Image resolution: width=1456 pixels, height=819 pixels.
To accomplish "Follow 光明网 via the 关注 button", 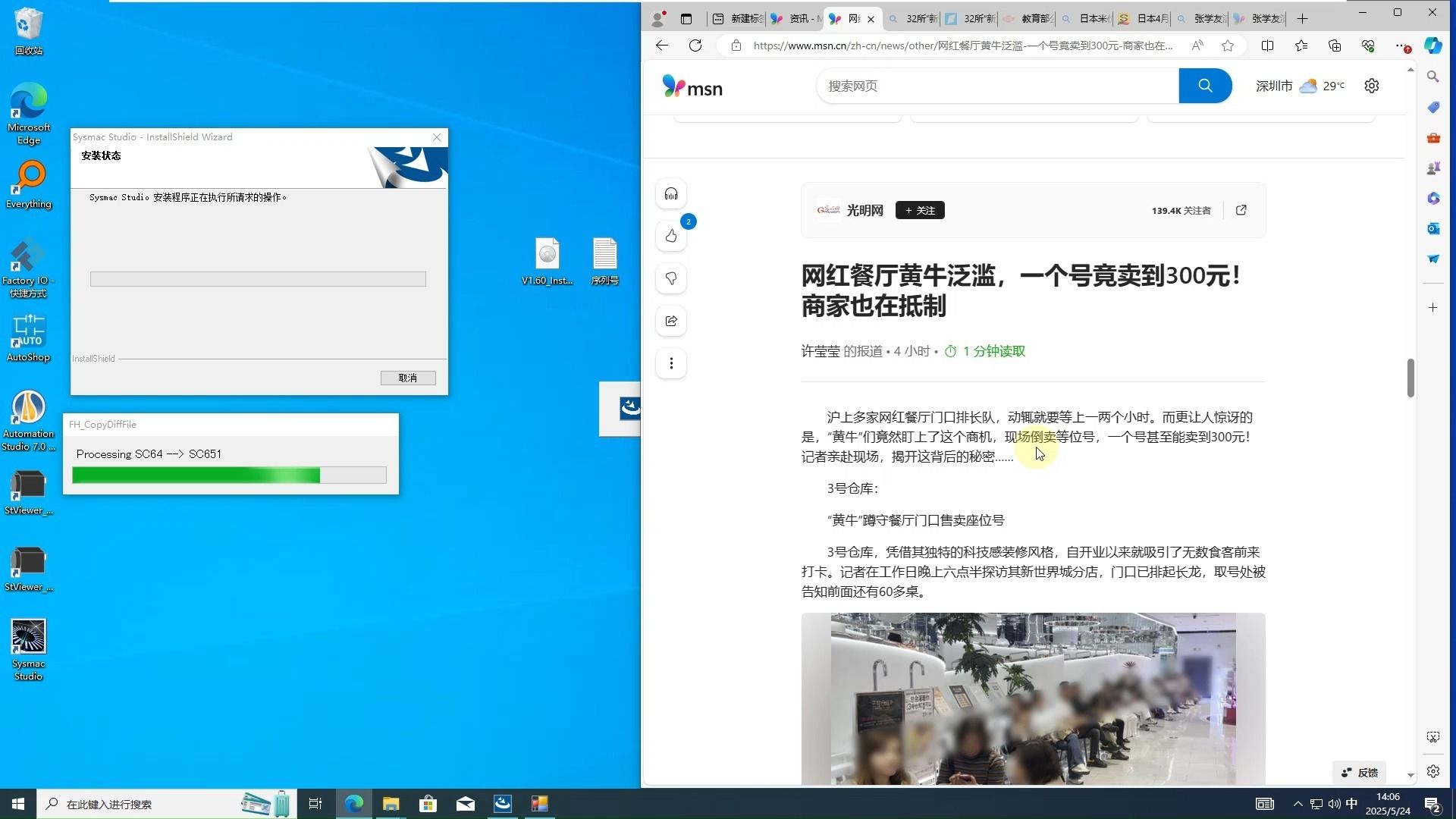I will [920, 210].
